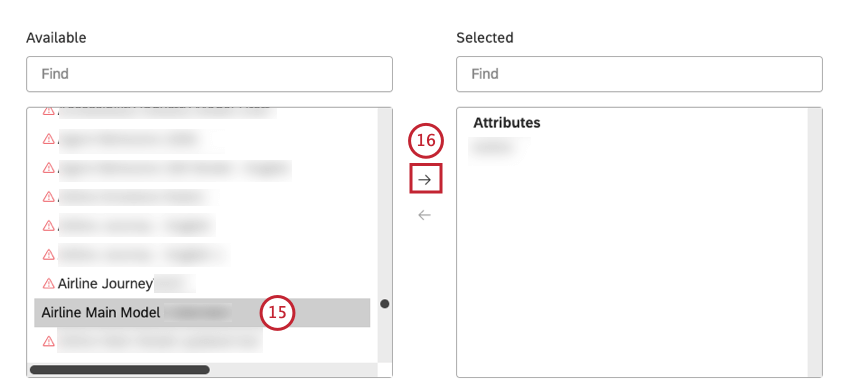Click the Find field under Available

(209, 74)
